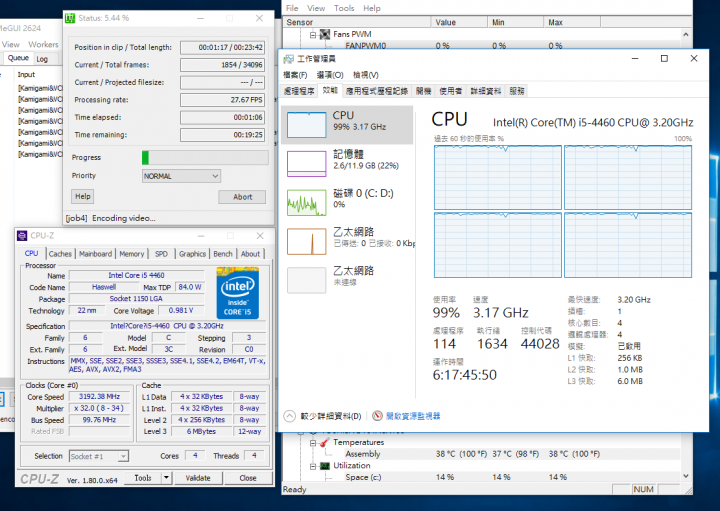This screenshot has height=511, width=720.
Task: Switch to the Mainboard tab in CPU-Z
Action: (96, 254)
